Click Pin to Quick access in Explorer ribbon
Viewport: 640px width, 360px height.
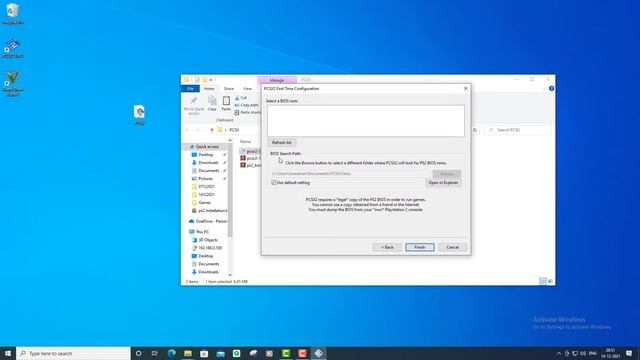point(194,105)
